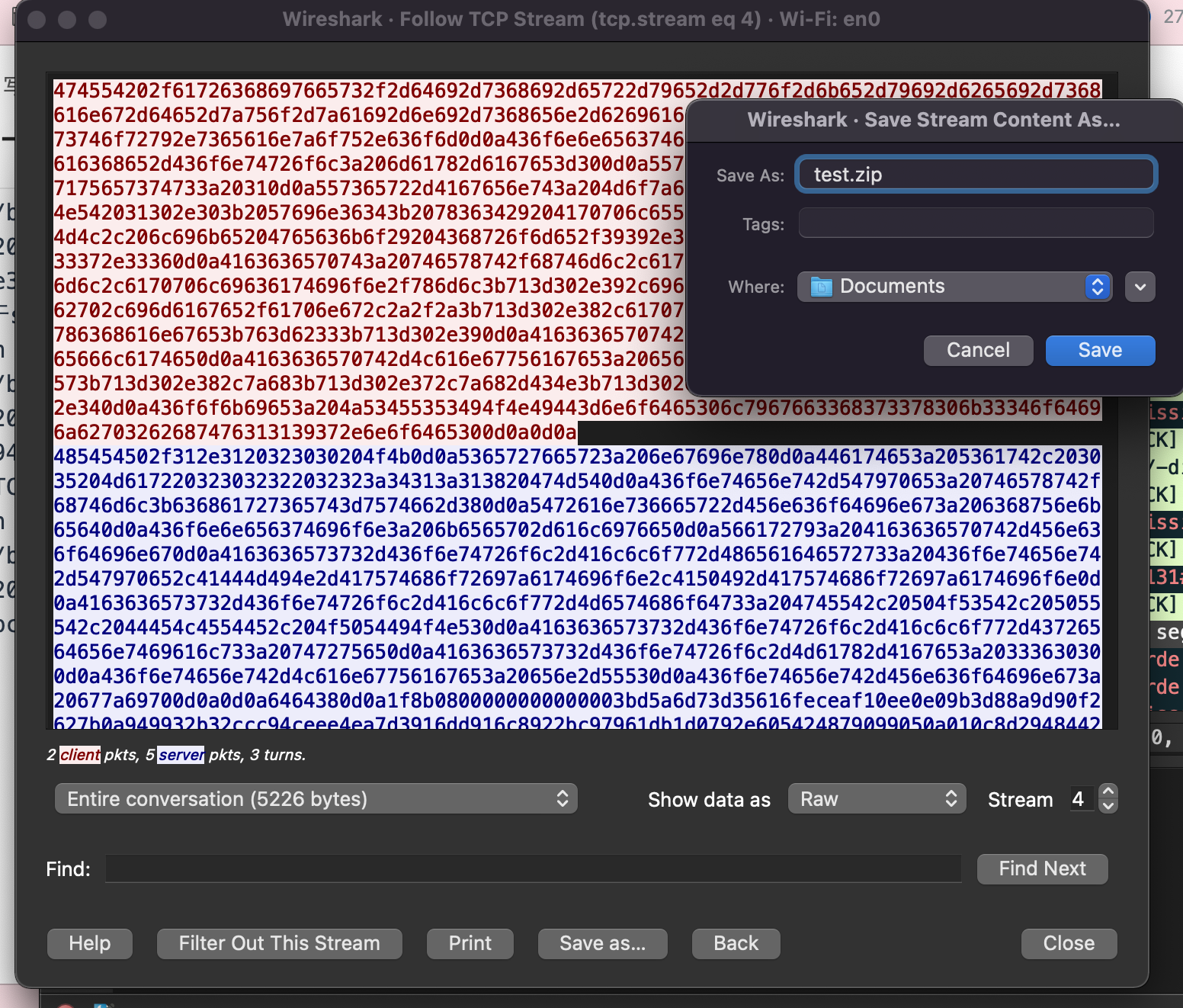This screenshot has height=1008, width=1183.
Task: Click hex line starting 64656e7469
Action: click(577, 652)
